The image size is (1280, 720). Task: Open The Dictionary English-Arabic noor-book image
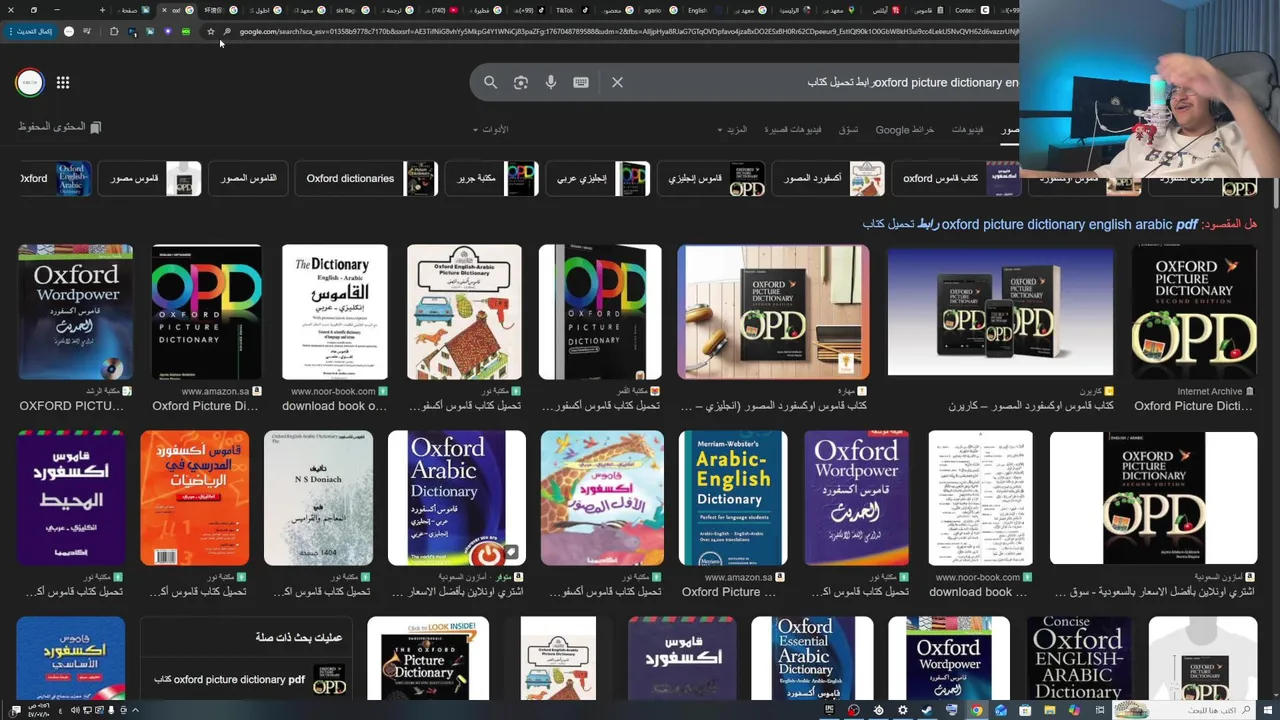[334, 312]
